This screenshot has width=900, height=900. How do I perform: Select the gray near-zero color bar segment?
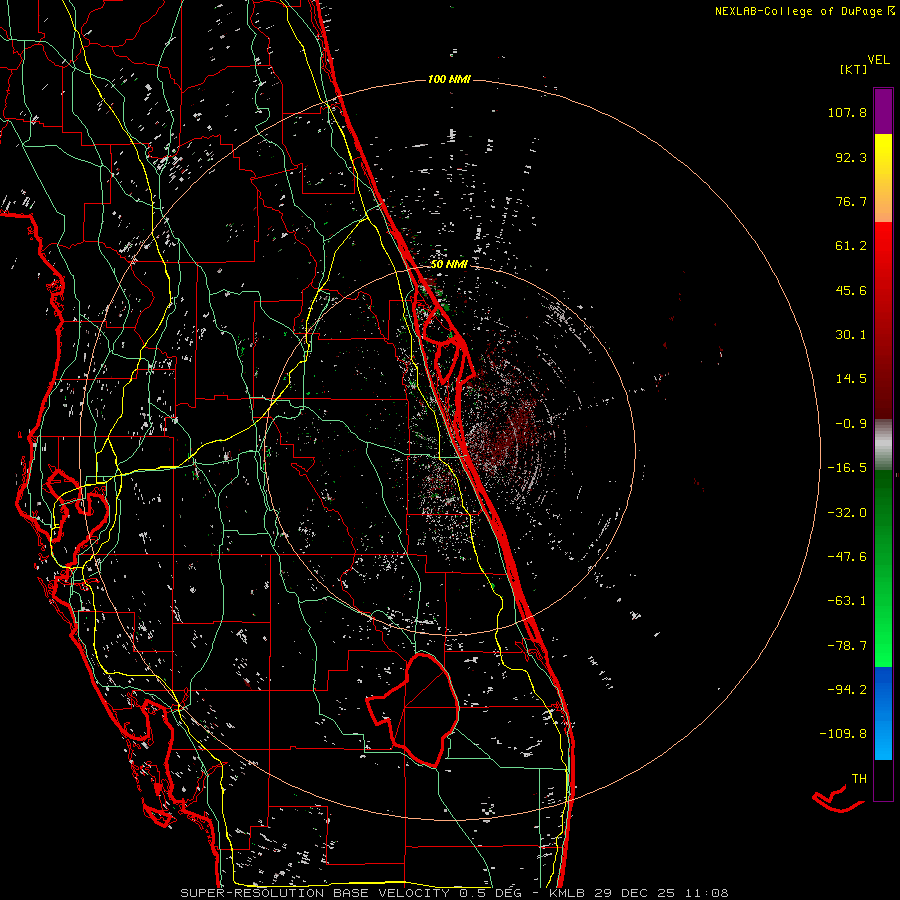point(883,444)
